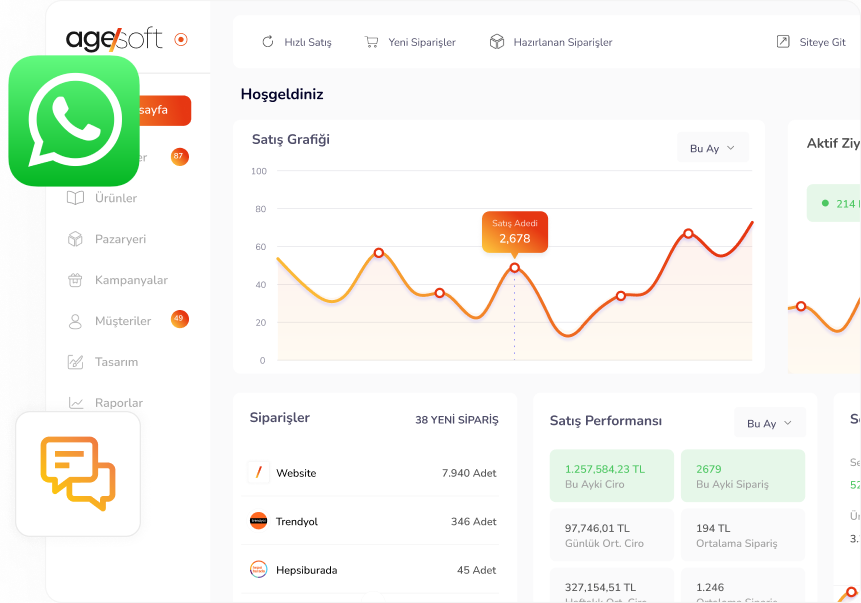Open the Bu Ay dropdown in Satış Grafiği
861x603 pixels.
(x=712, y=148)
